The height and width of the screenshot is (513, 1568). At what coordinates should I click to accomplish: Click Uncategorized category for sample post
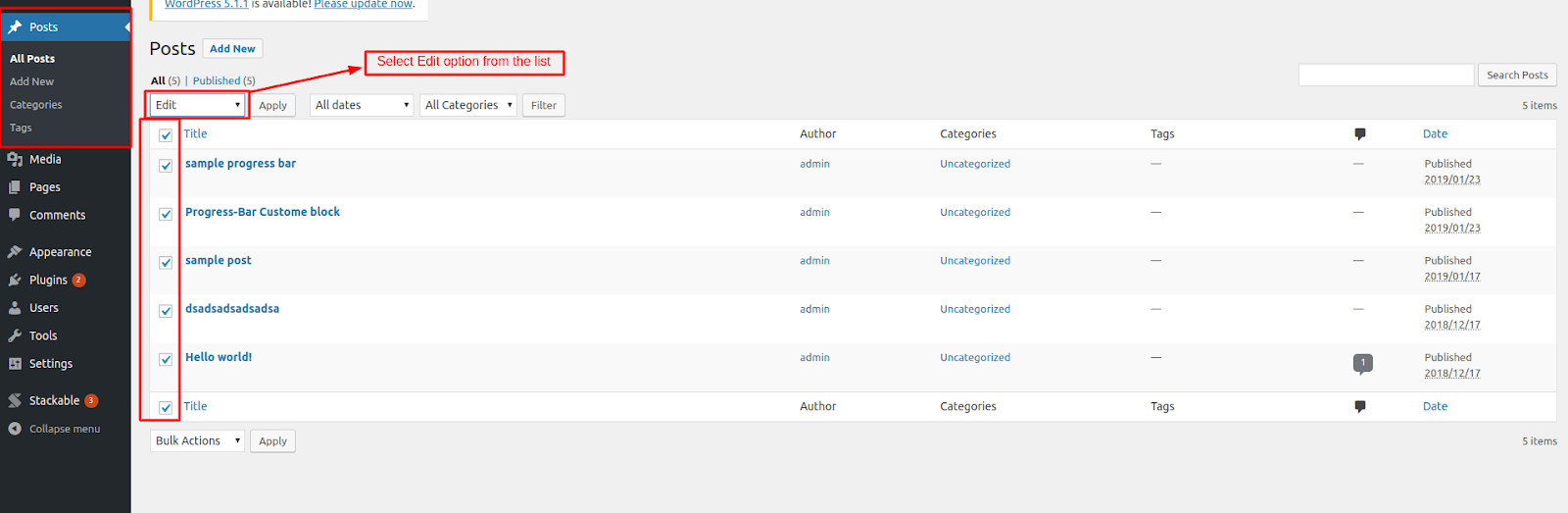pos(975,261)
